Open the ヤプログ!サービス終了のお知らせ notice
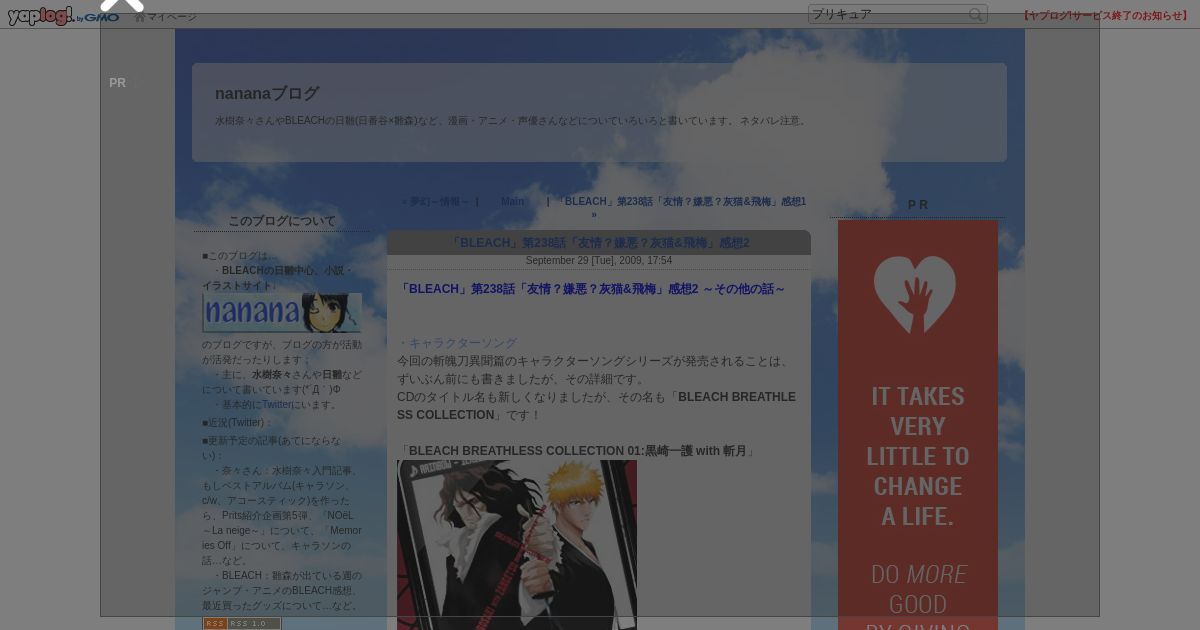This screenshot has height=630, width=1200. (1106, 16)
